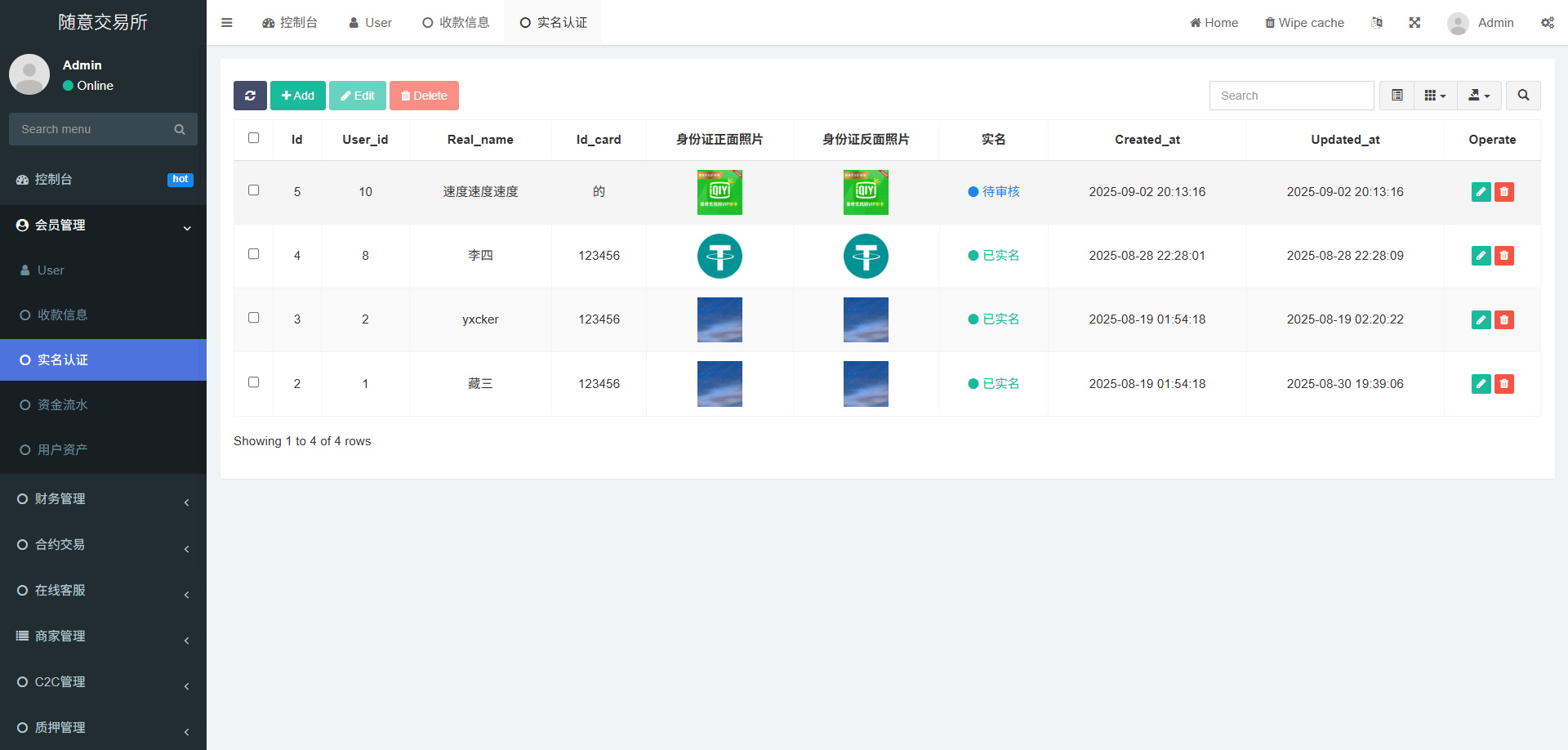Open the settings gears icon at top right

(x=1547, y=23)
